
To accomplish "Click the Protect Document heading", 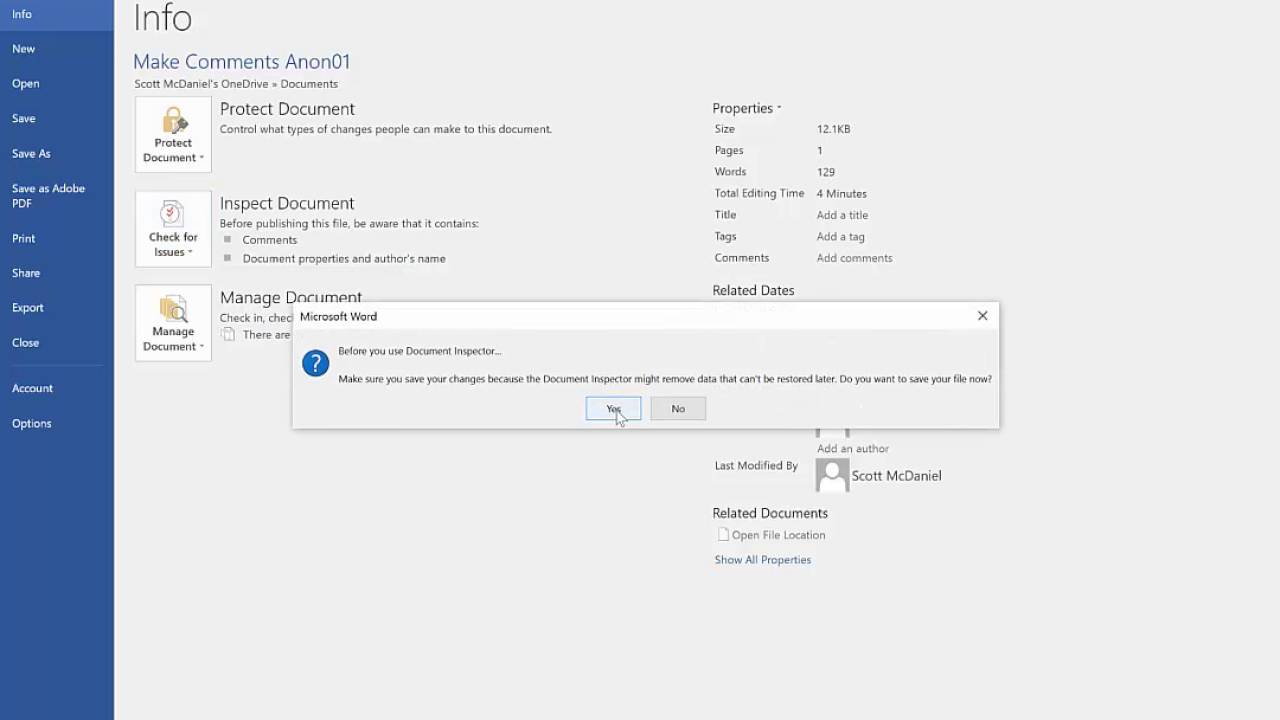I will (287, 109).
